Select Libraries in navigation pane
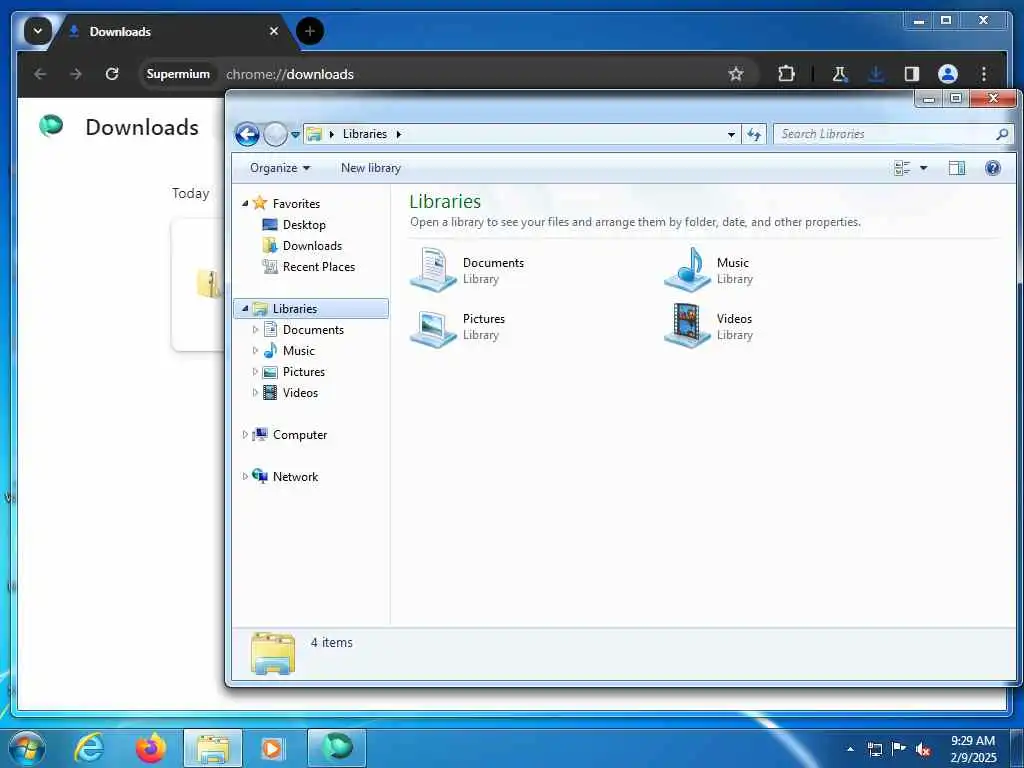This screenshot has width=1024, height=768. click(311, 308)
